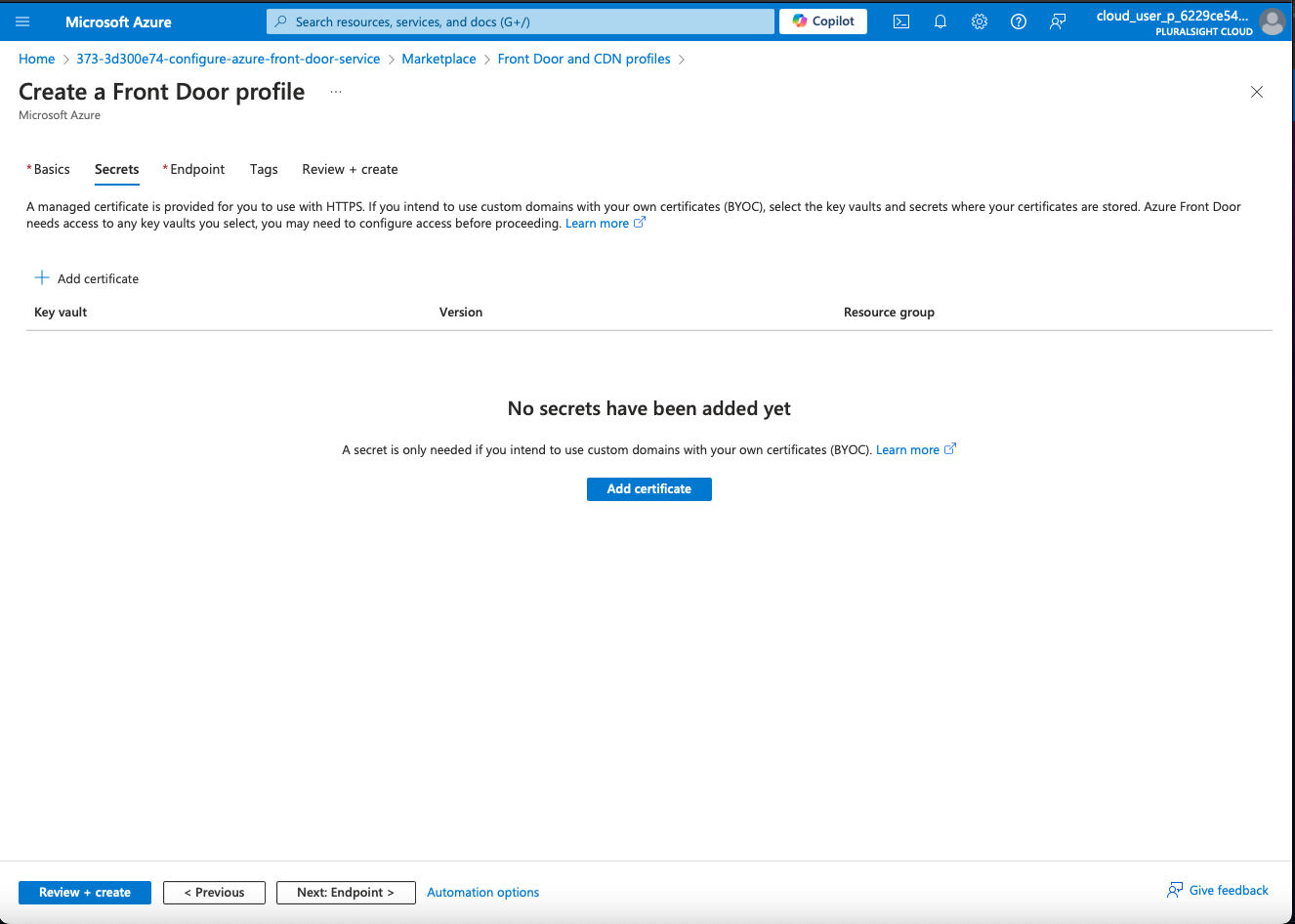Click the cloud_user account name
1295x924 pixels.
(1172, 16)
